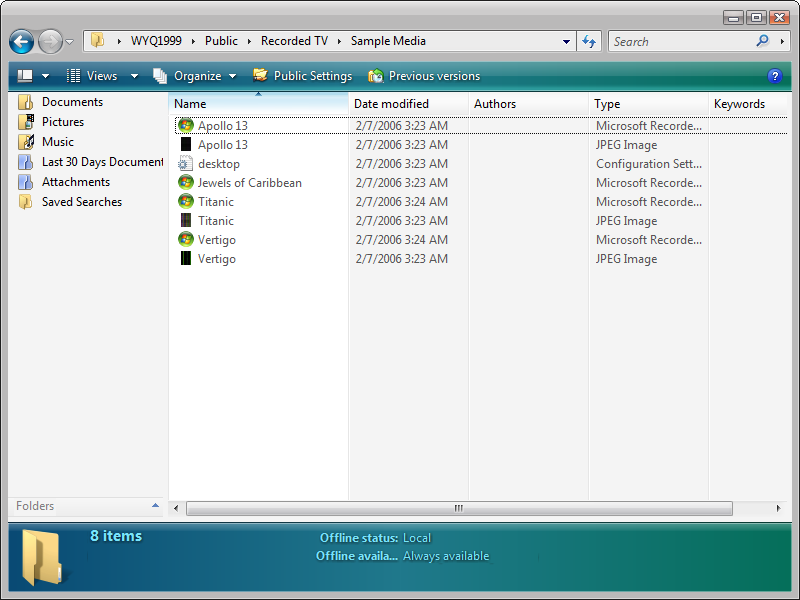Screen dimensions: 800x600
Task: Expand the Folders pane
Action: coord(155,506)
